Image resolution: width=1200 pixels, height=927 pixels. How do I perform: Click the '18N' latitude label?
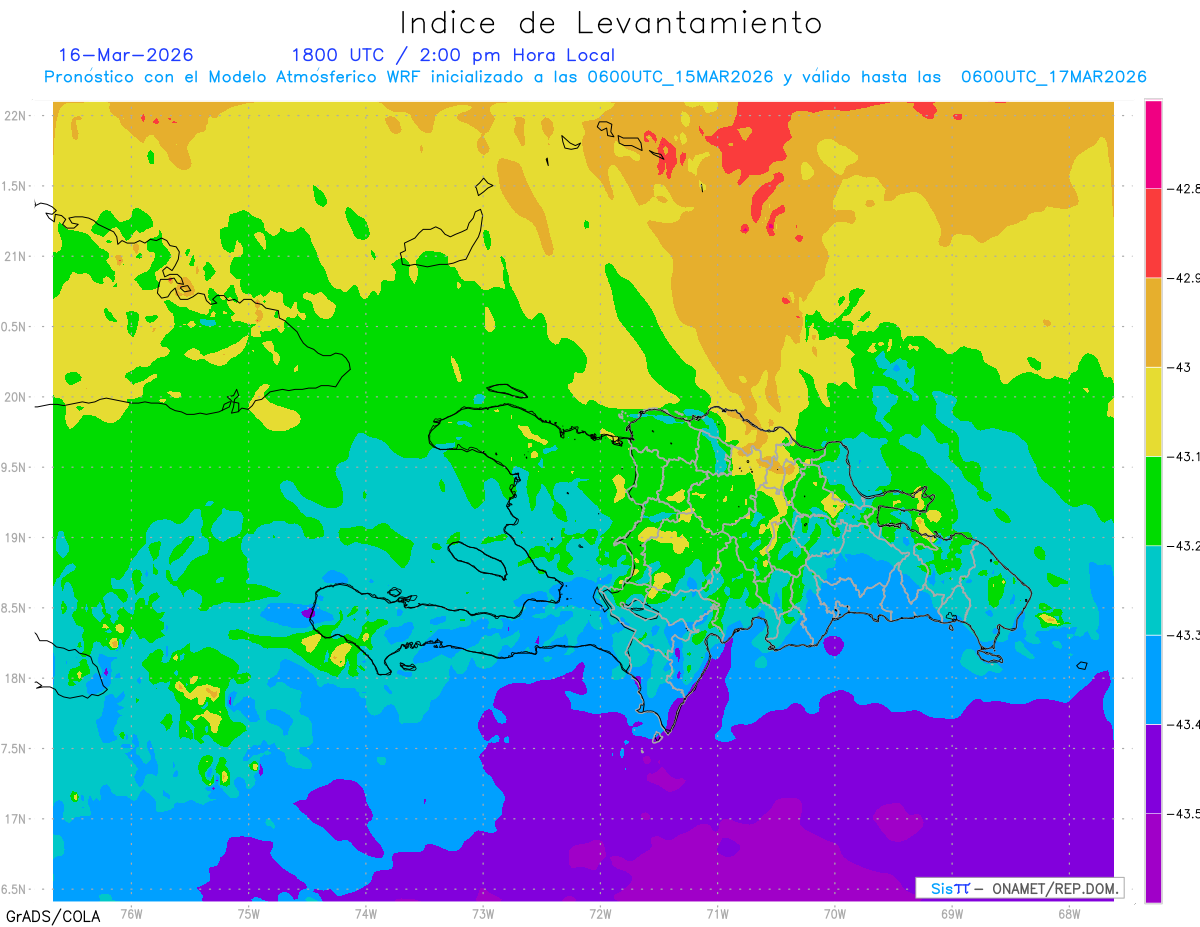17,678
